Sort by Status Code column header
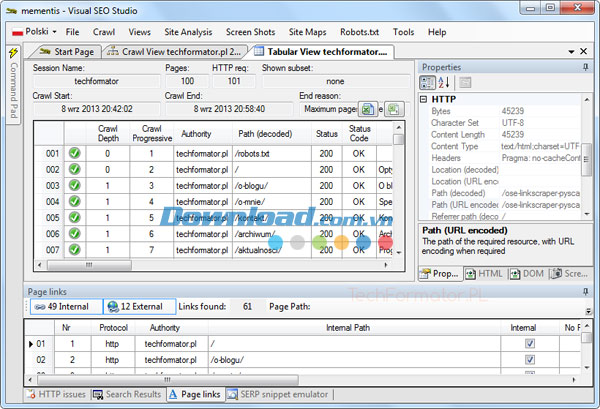The height and width of the screenshot is (409, 600). click(x=359, y=134)
